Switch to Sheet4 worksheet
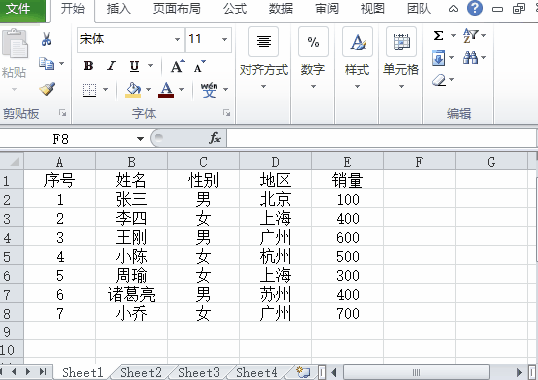This screenshot has width=538, height=380. pyautogui.click(x=257, y=372)
